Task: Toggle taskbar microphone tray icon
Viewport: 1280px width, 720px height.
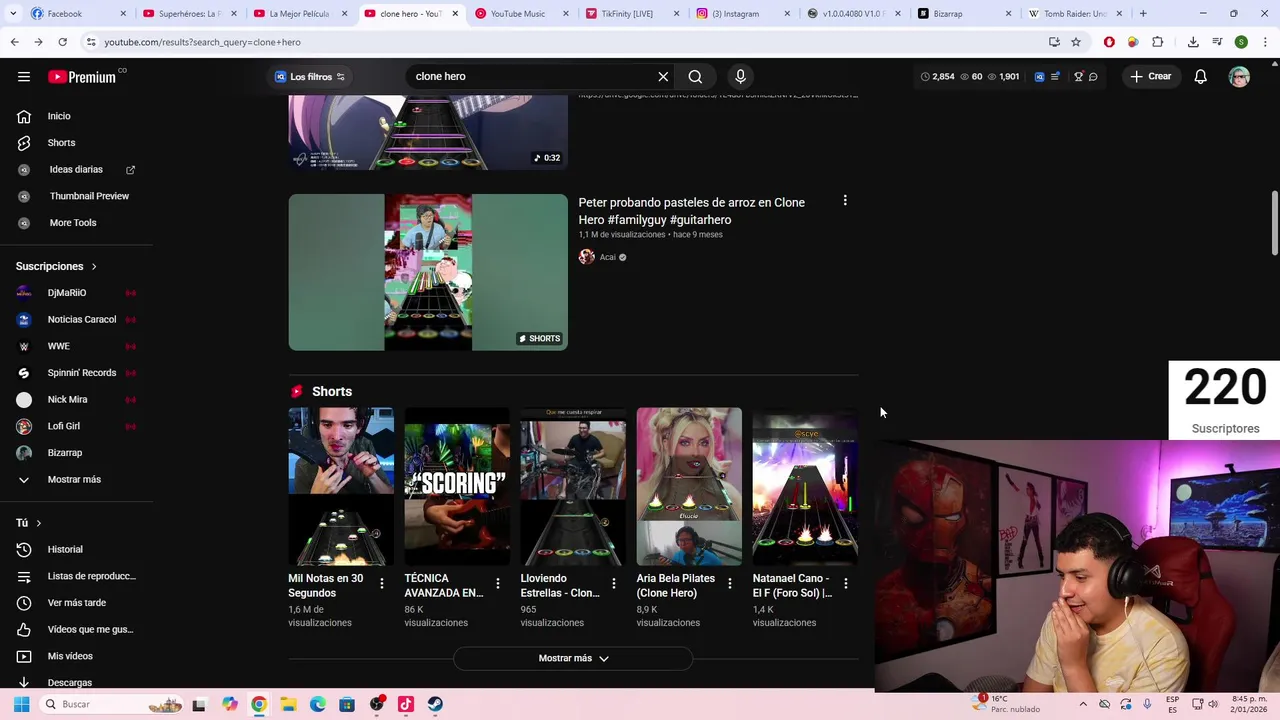Action: click(1147, 704)
